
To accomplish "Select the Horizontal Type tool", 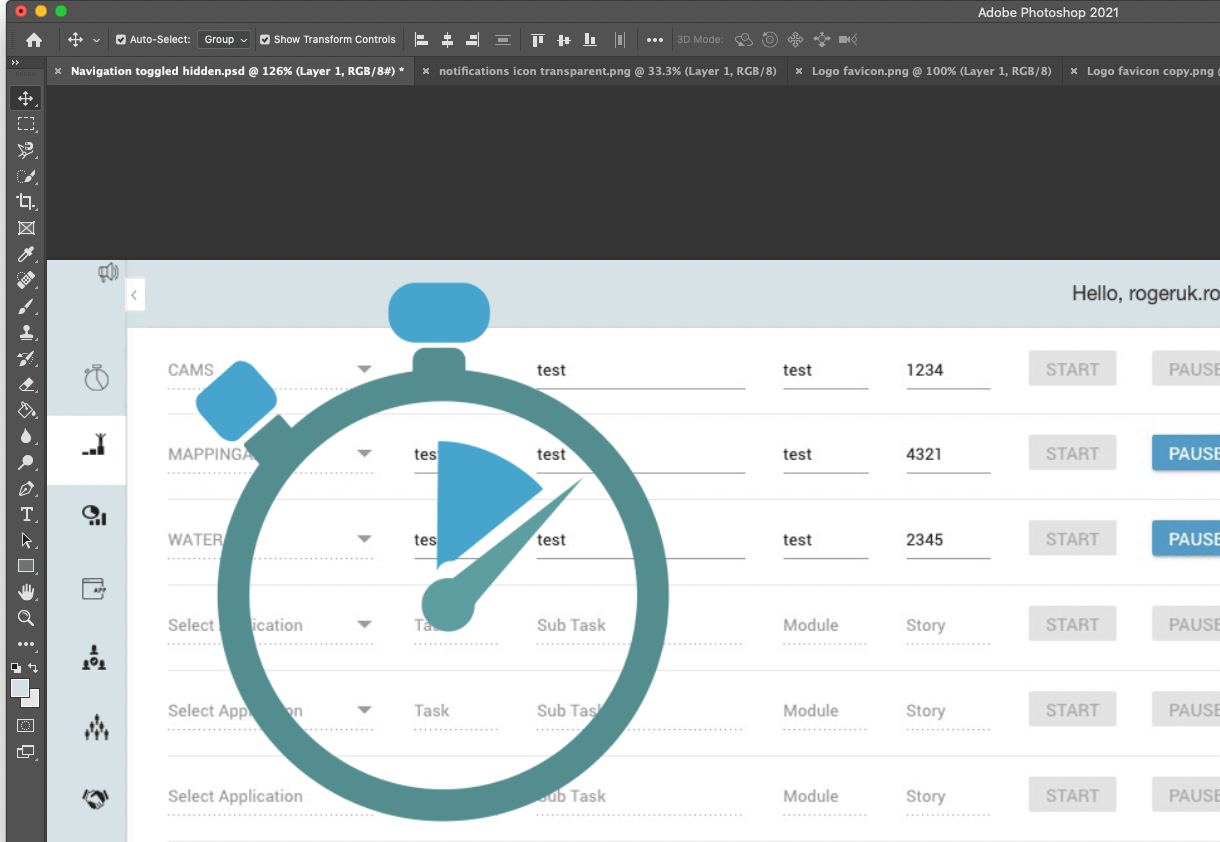I will 26,514.
